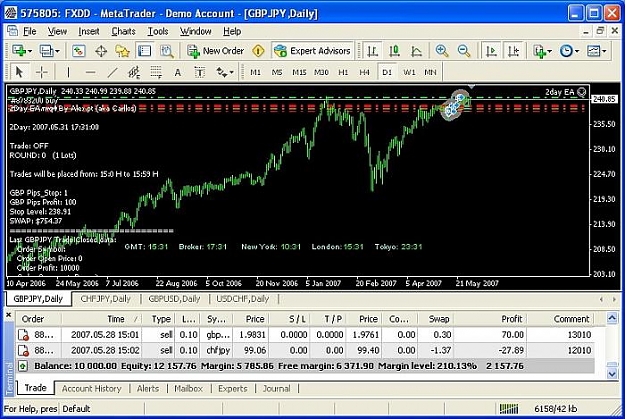Set timeframe to H4
This screenshot has height=419, width=625.
pyautogui.click(x=364, y=72)
